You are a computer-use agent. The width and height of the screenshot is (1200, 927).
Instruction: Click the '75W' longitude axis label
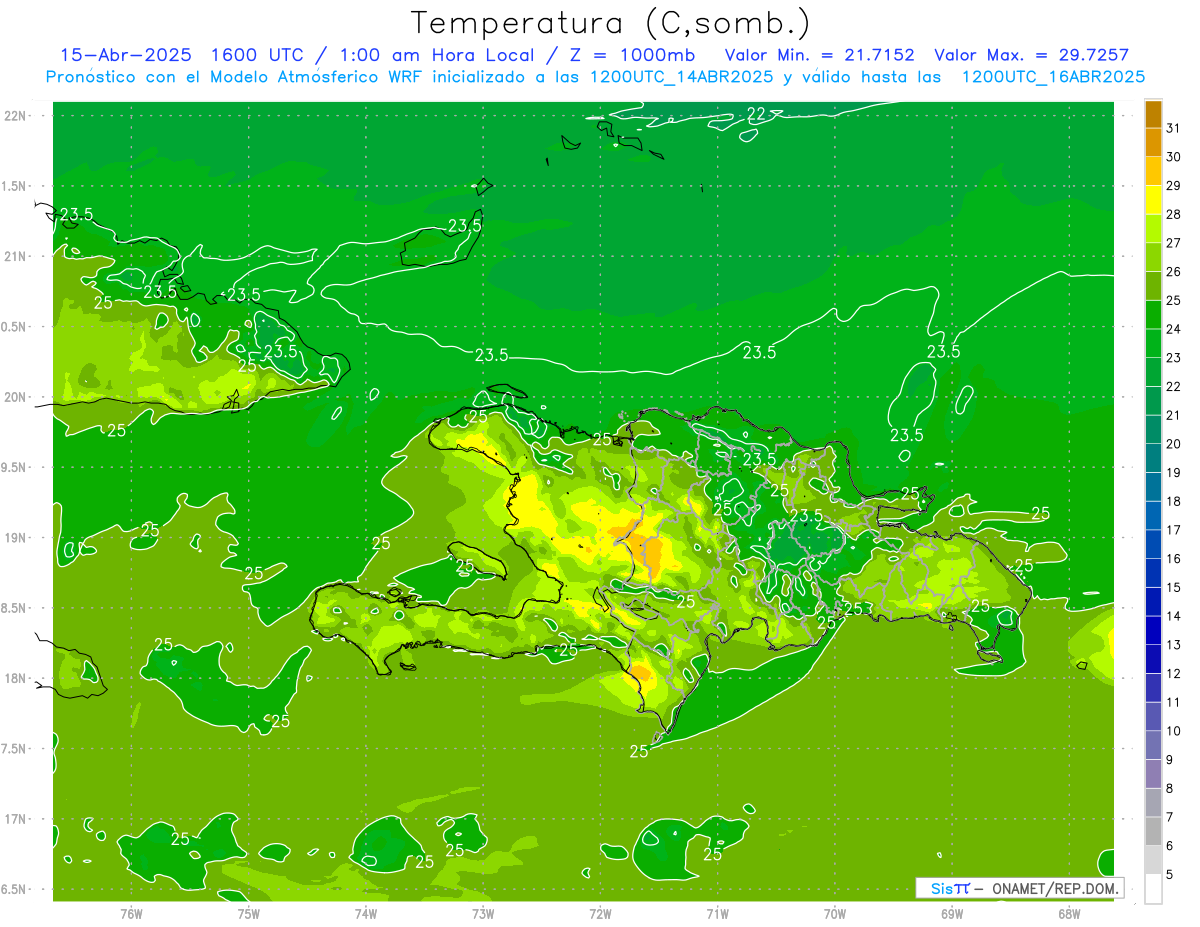(249, 914)
